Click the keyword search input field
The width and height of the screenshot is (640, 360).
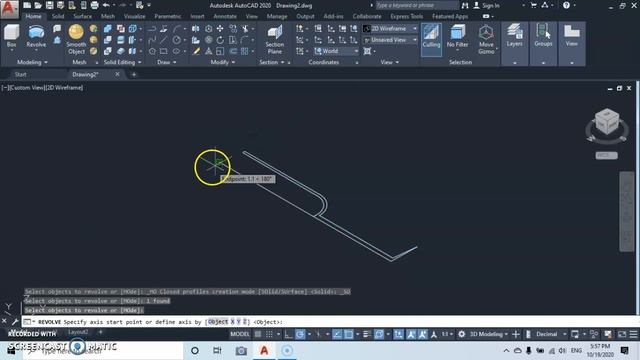click(416, 5)
